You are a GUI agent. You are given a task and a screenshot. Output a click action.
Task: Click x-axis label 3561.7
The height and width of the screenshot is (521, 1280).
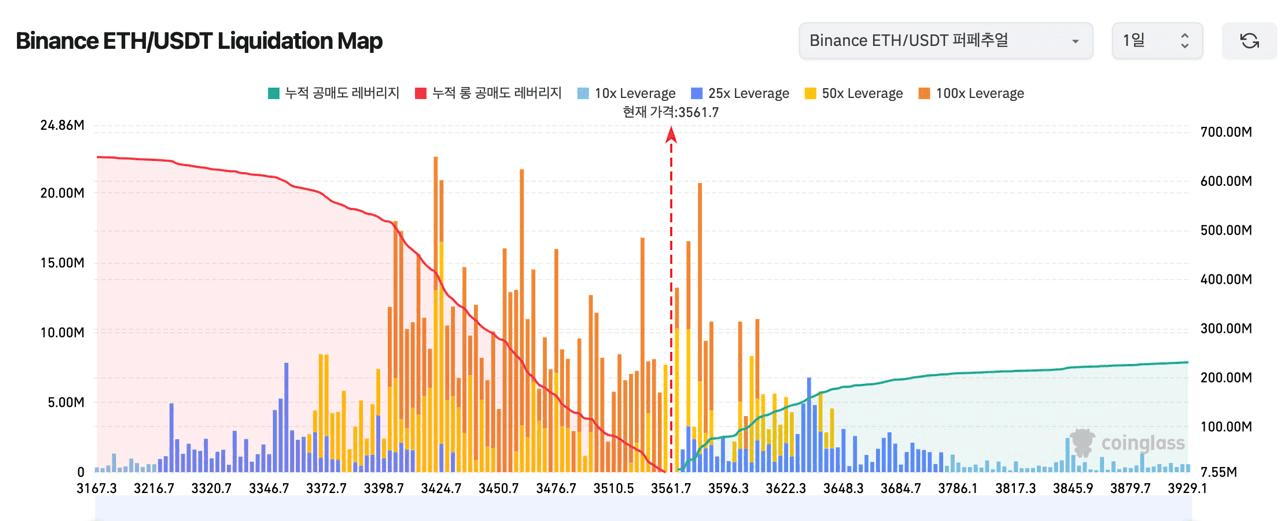[670, 488]
